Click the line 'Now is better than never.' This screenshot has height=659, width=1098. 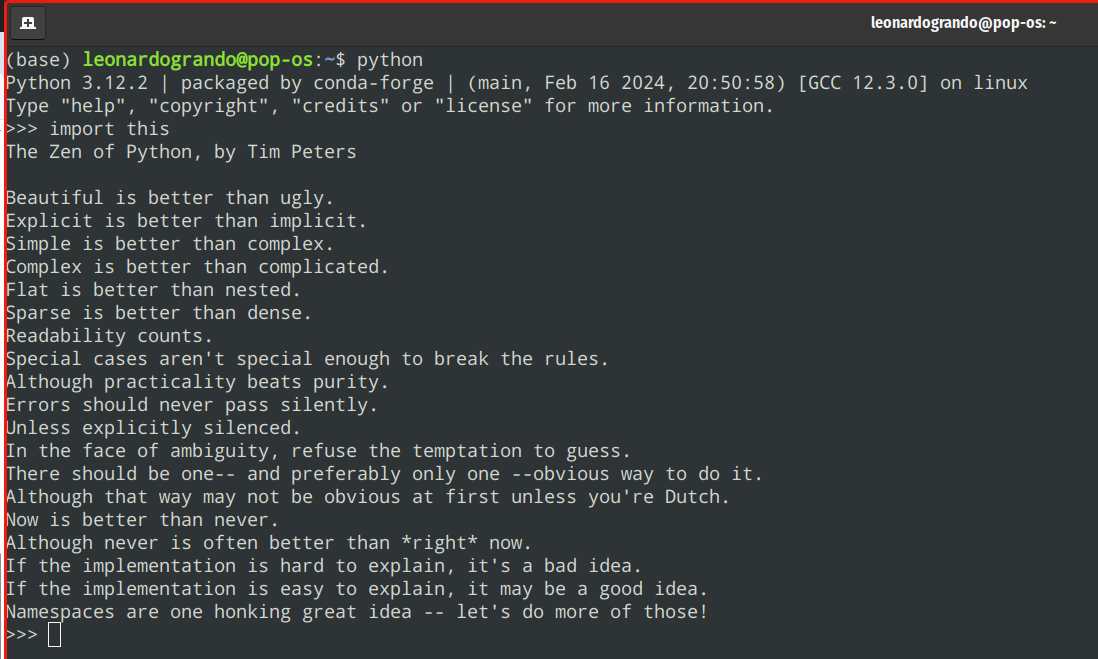coord(143,520)
